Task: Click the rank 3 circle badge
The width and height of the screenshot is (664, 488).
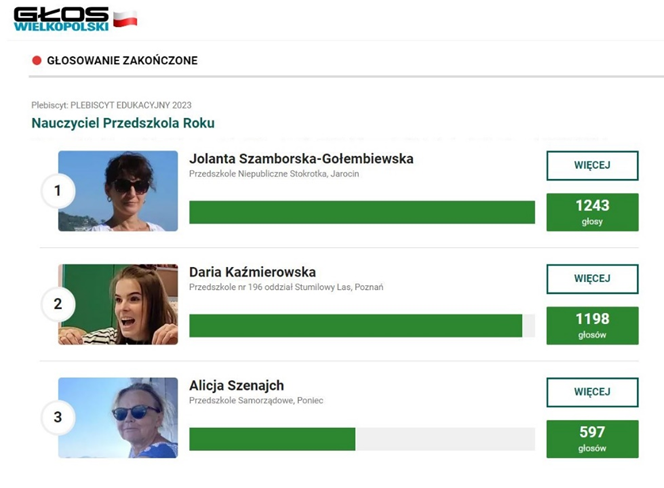Action: point(58,417)
